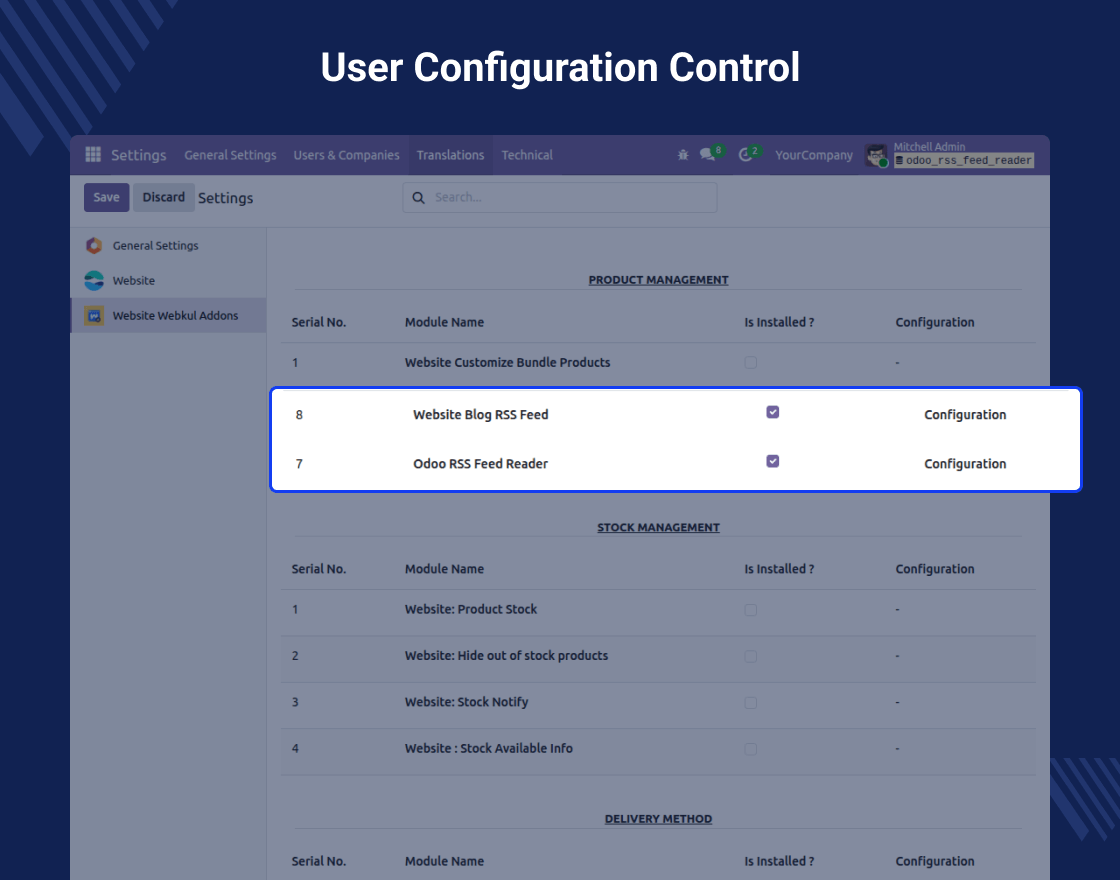Select the Website globe sidebar icon
This screenshot has width=1120, height=880.
(94, 281)
